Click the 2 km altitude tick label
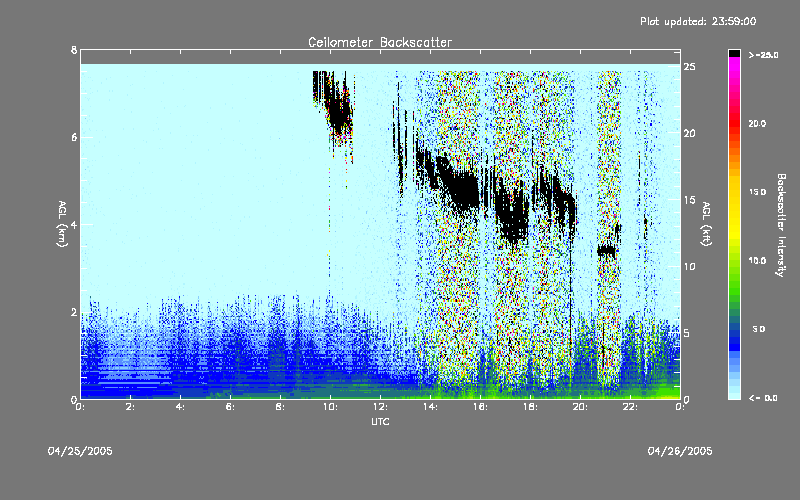The image size is (800, 500). click(x=74, y=312)
